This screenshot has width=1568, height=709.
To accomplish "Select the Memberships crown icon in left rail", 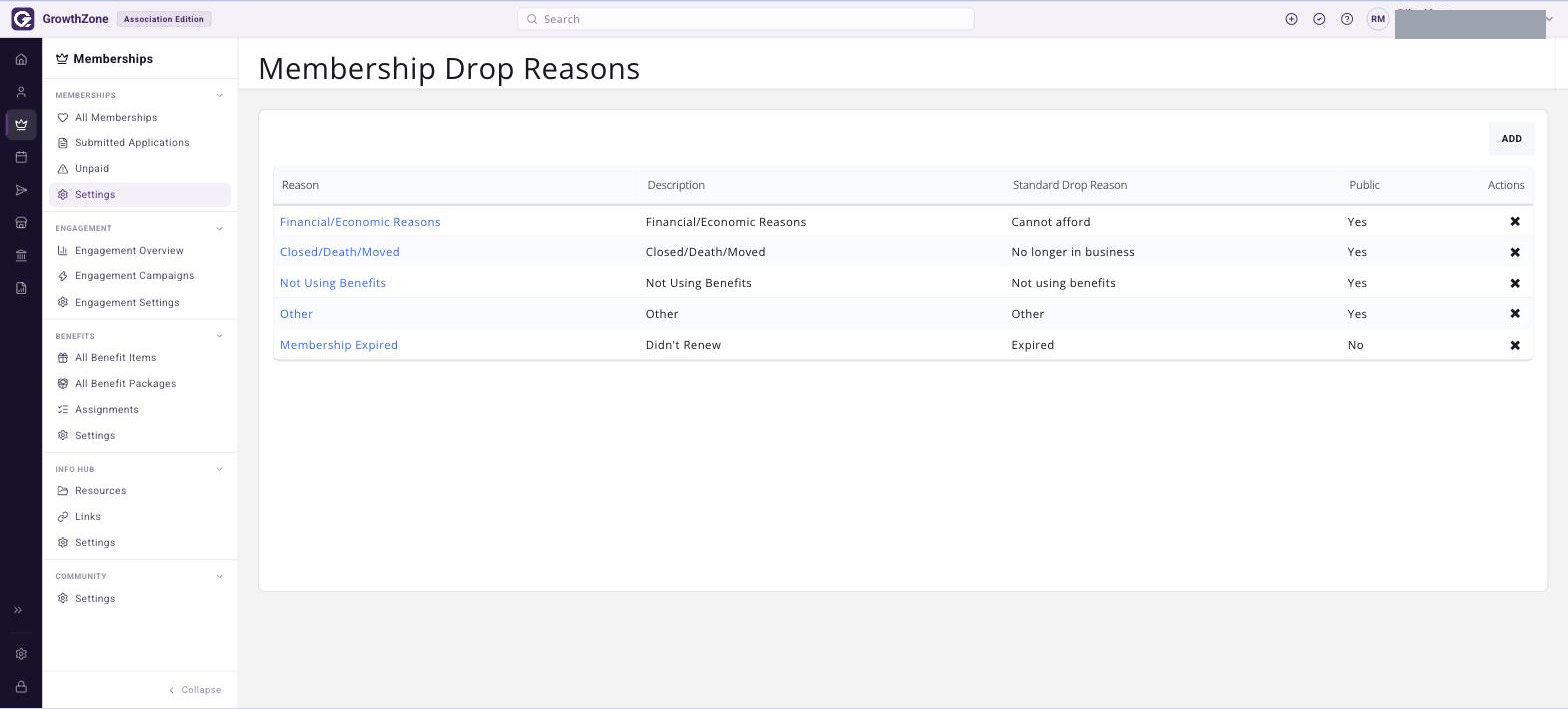I will coord(21,125).
